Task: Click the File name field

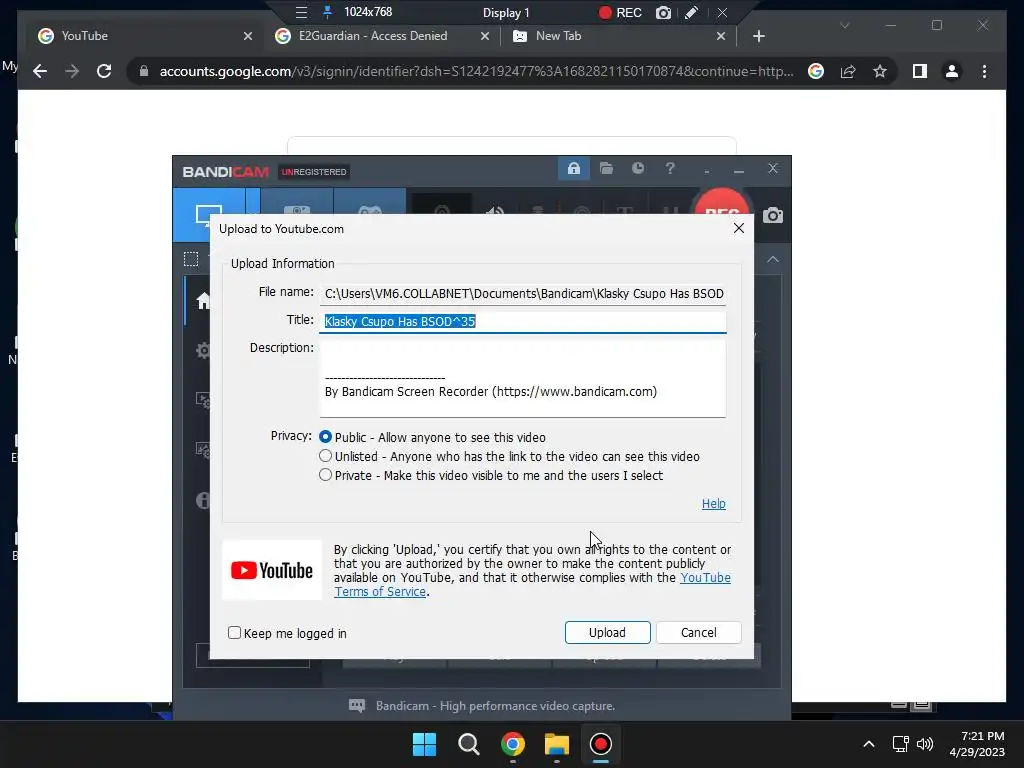Action: pyautogui.click(x=522, y=293)
